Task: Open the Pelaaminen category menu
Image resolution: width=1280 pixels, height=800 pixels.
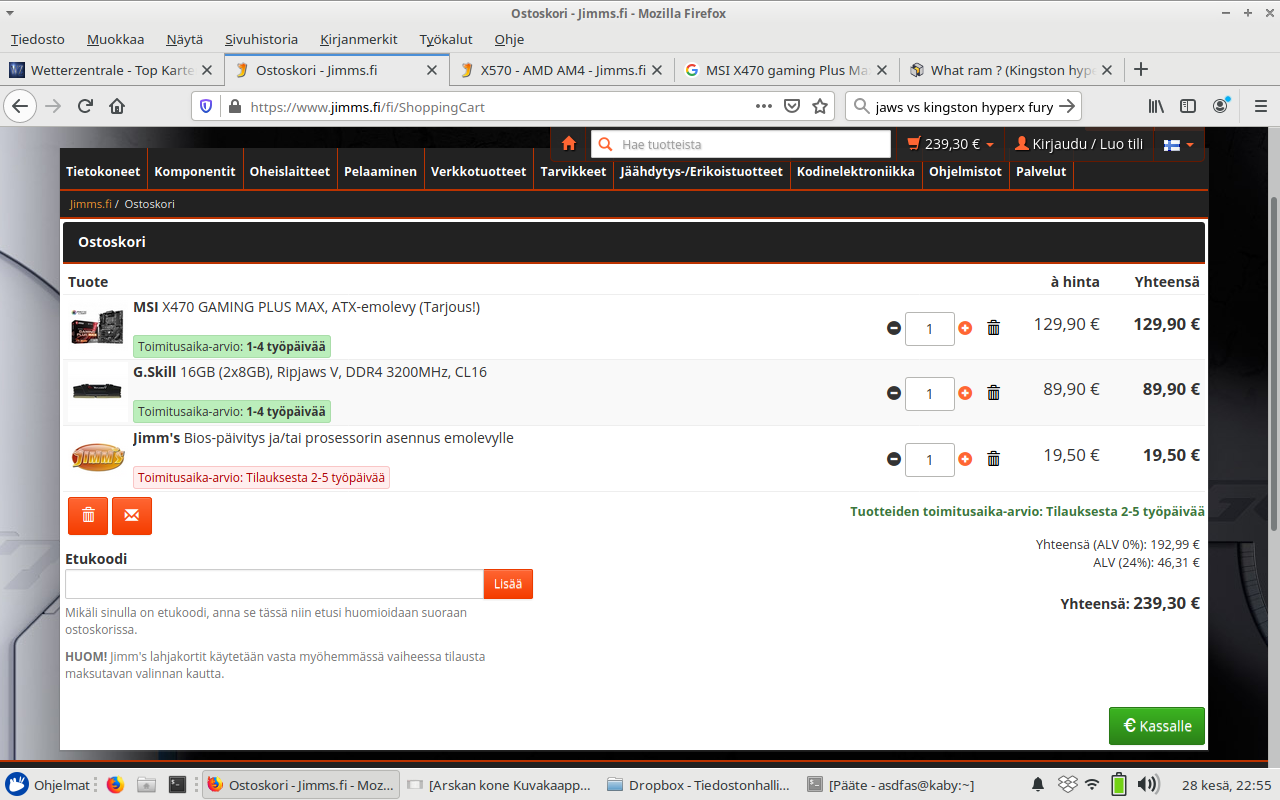Action: click(x=380, y=171)
